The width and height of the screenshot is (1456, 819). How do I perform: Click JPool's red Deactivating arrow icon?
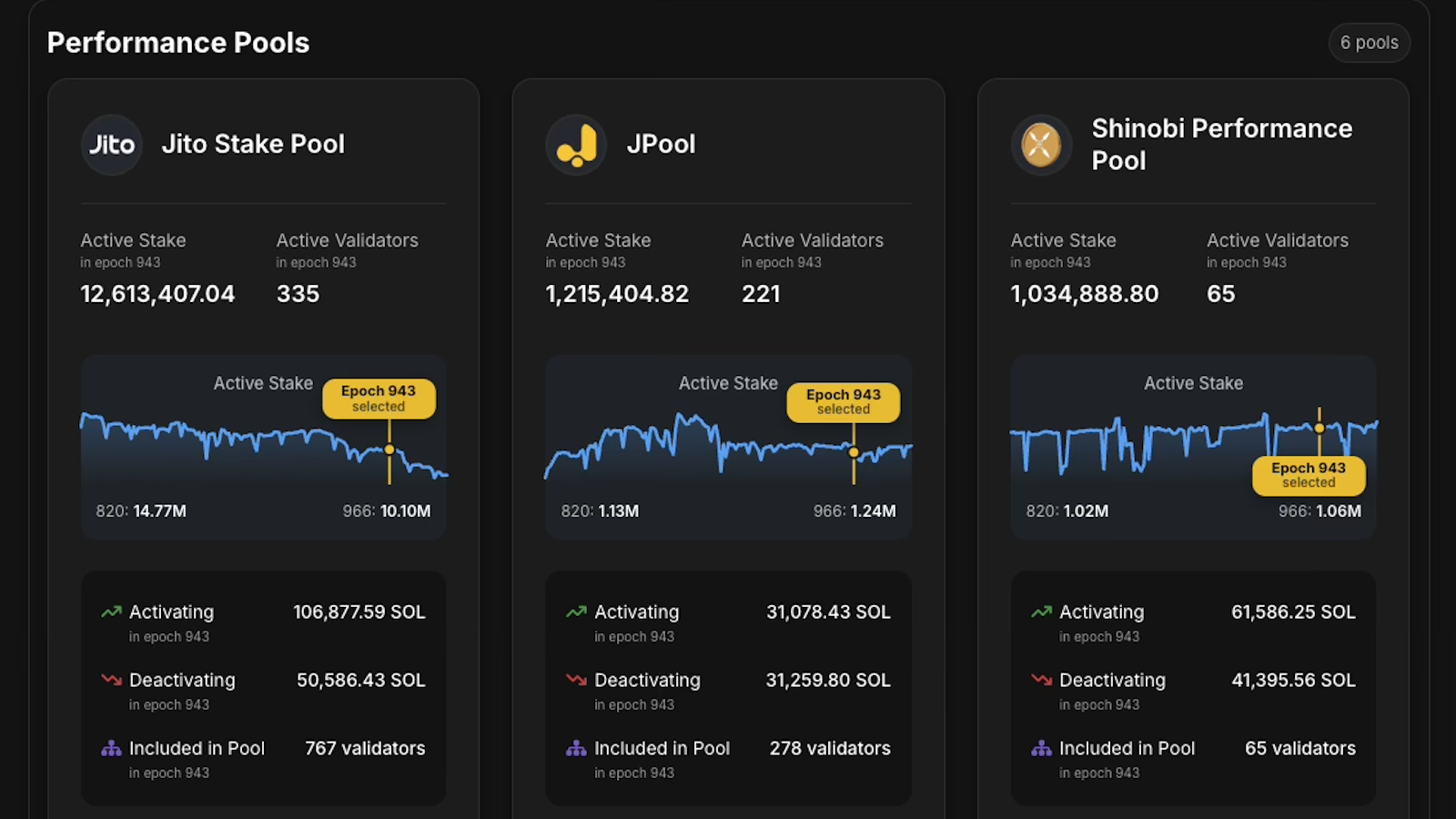pyautogui.click(x=576, y=680)
